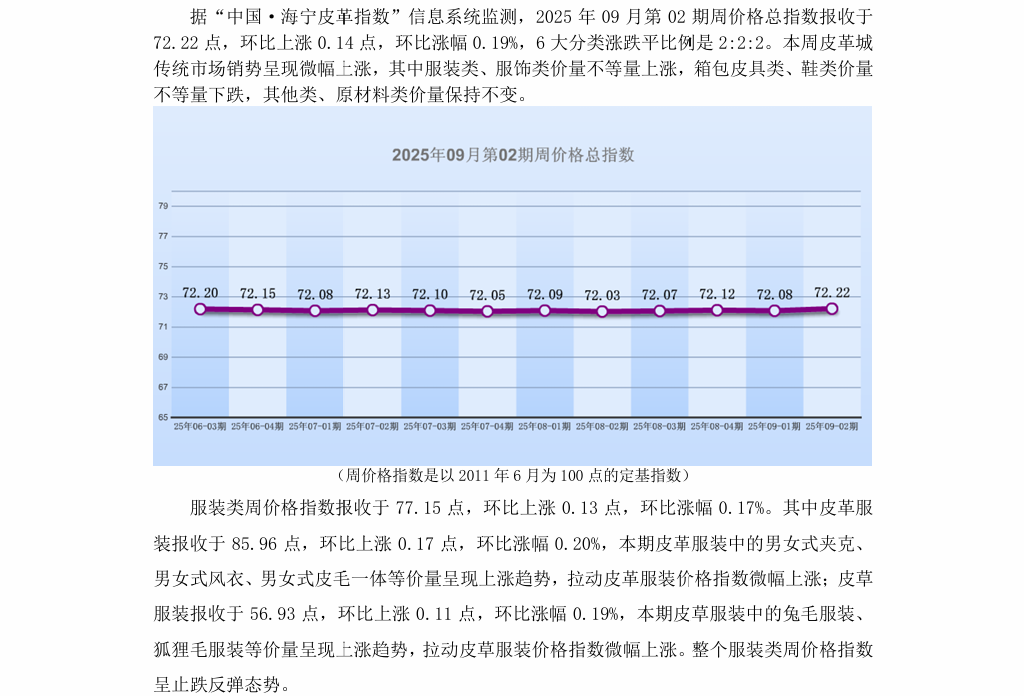The image size is (1024, 696).
Task: Click the 25年09-02期 x-axis label
Action: tap(832, 426)
